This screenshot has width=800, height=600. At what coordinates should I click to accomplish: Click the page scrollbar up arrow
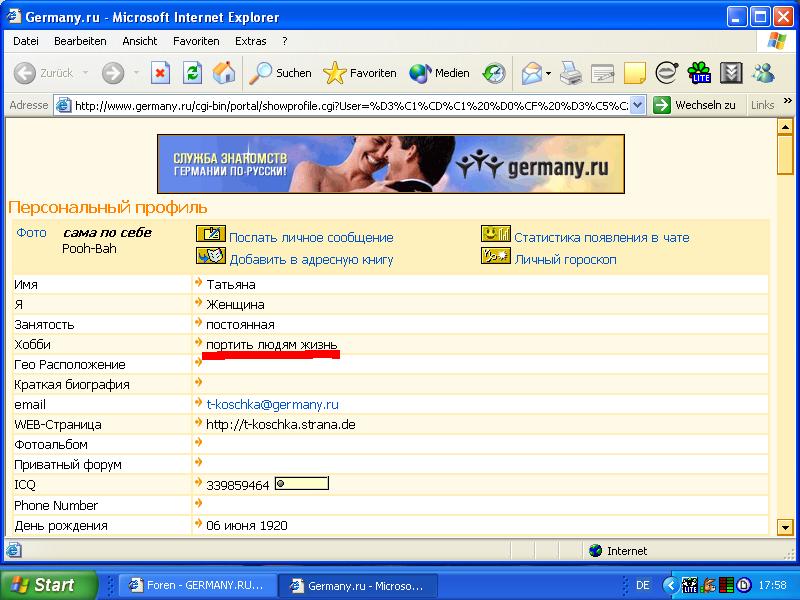(785, 126)
